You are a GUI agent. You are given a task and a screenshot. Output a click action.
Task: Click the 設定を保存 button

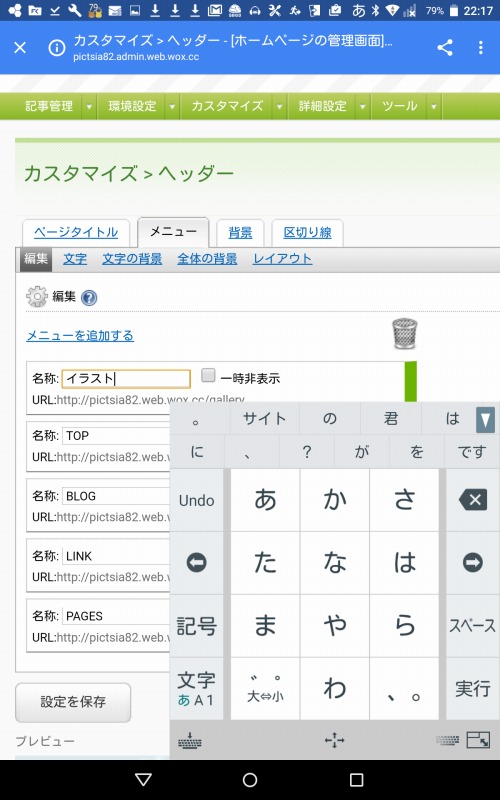pyautogui.click(x=73, y=702)
